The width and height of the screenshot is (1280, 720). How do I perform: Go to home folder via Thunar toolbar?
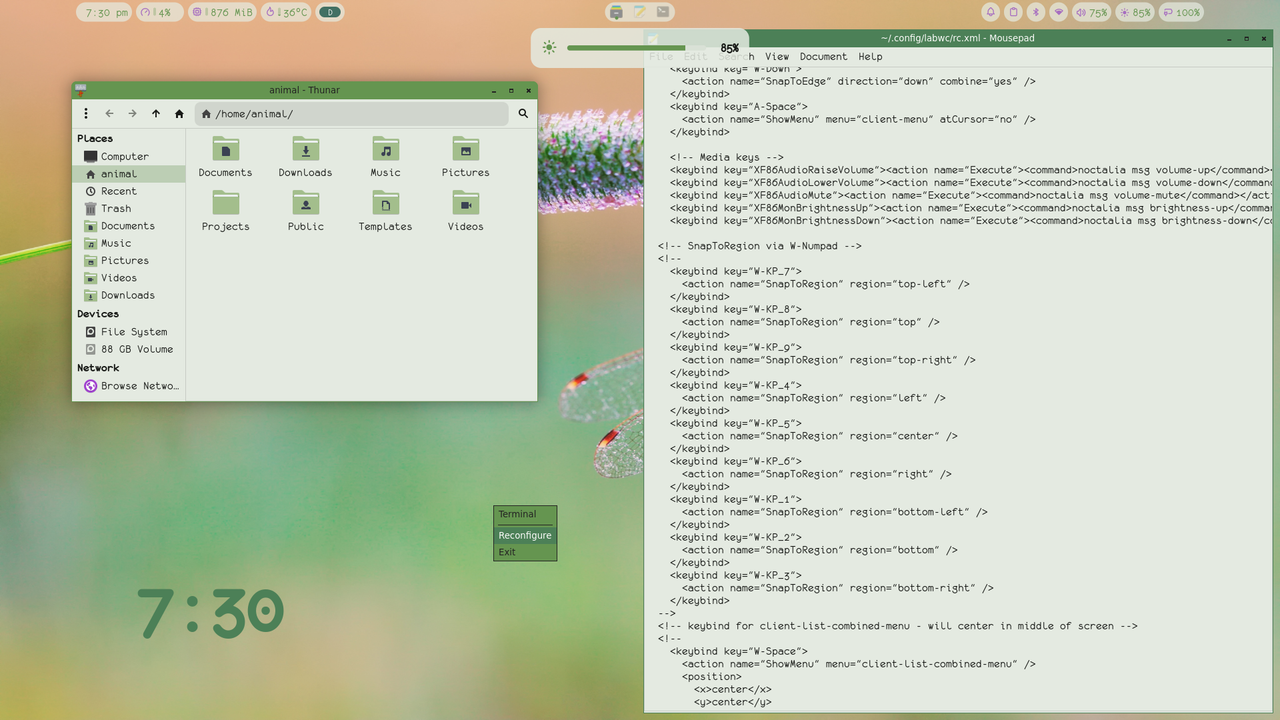pos(179,114)
